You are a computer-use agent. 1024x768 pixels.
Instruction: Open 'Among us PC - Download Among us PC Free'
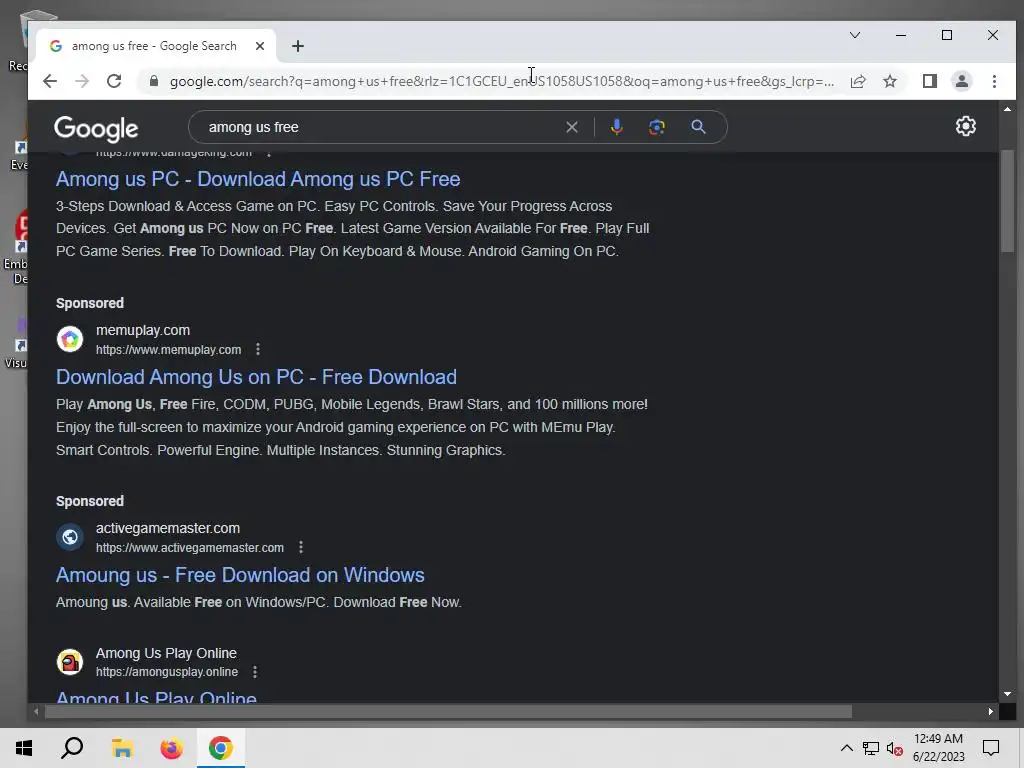(x=258, y=179)
